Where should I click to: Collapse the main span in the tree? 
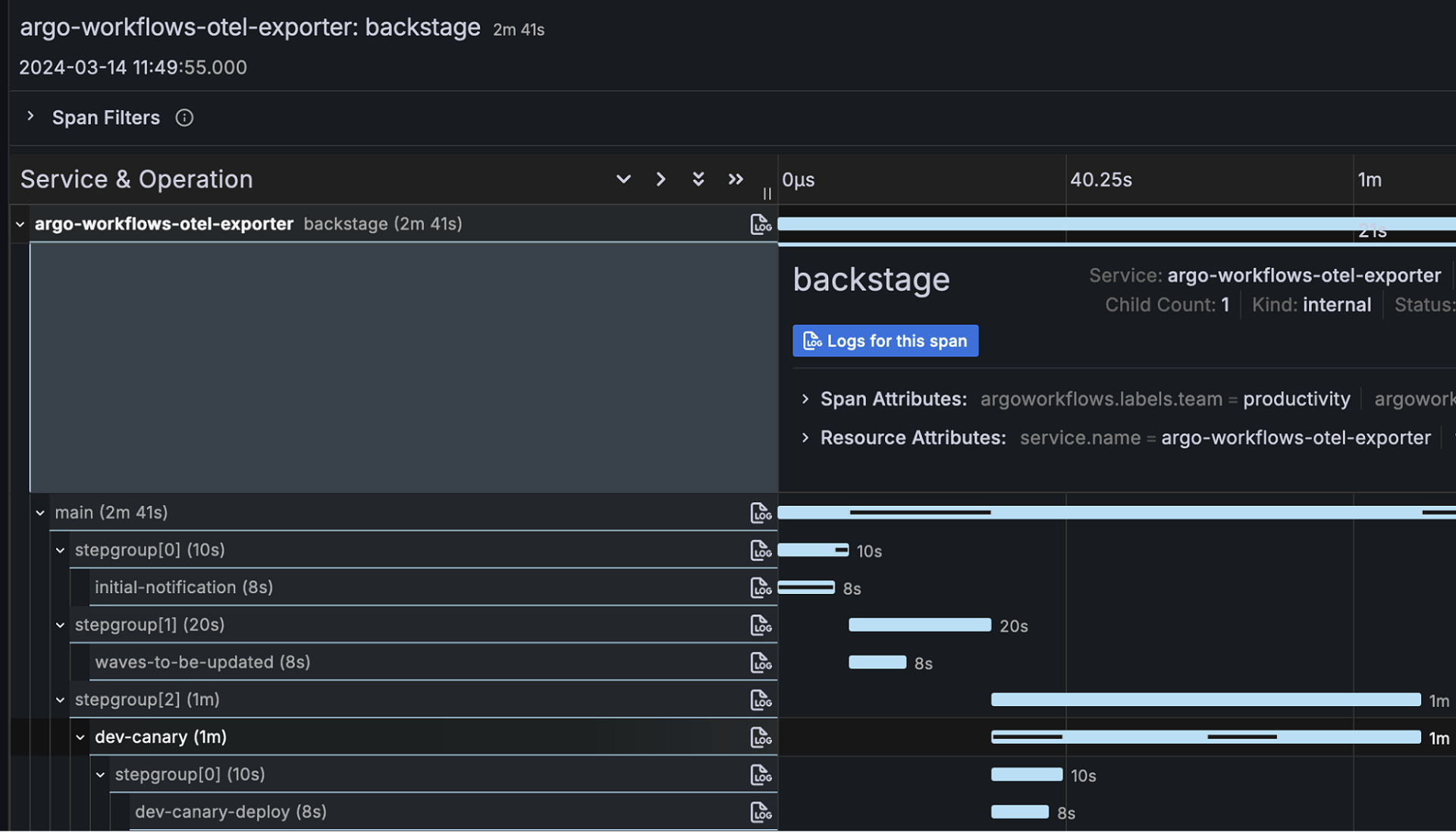40,512
